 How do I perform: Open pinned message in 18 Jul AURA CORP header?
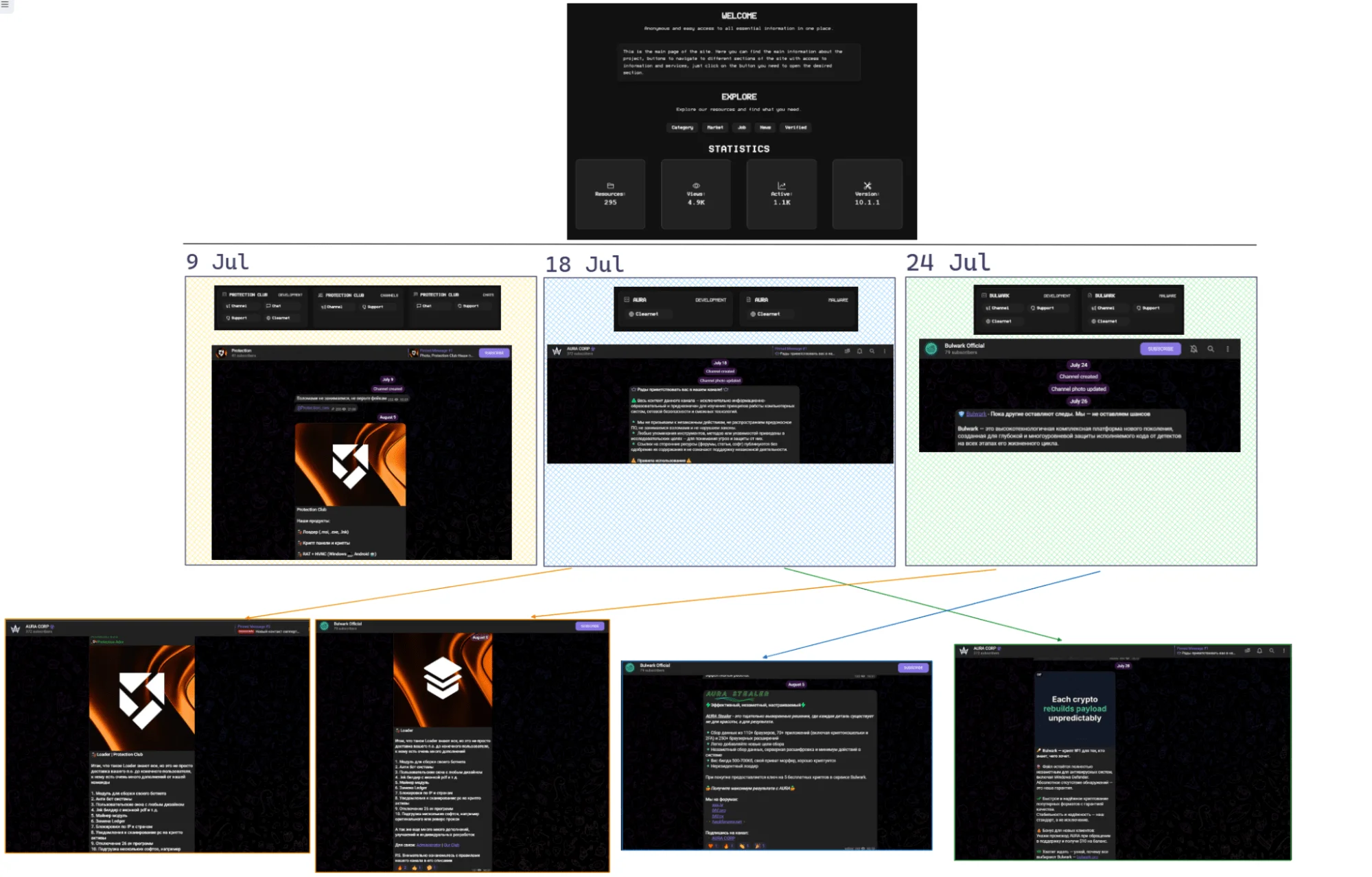click(804, 351)
